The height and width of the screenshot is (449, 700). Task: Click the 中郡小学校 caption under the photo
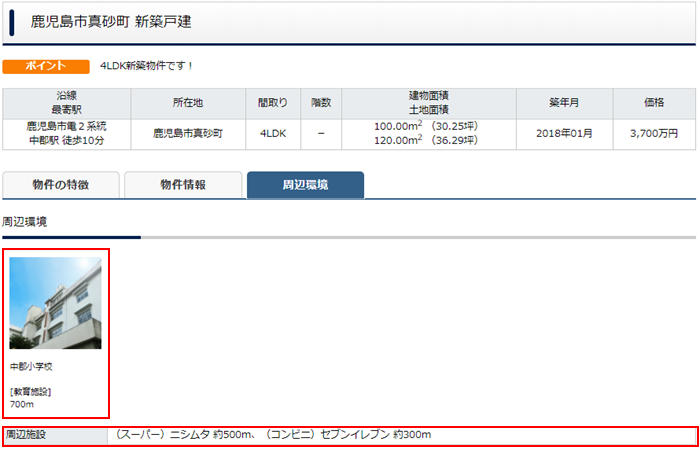click(x=31, y=367)
